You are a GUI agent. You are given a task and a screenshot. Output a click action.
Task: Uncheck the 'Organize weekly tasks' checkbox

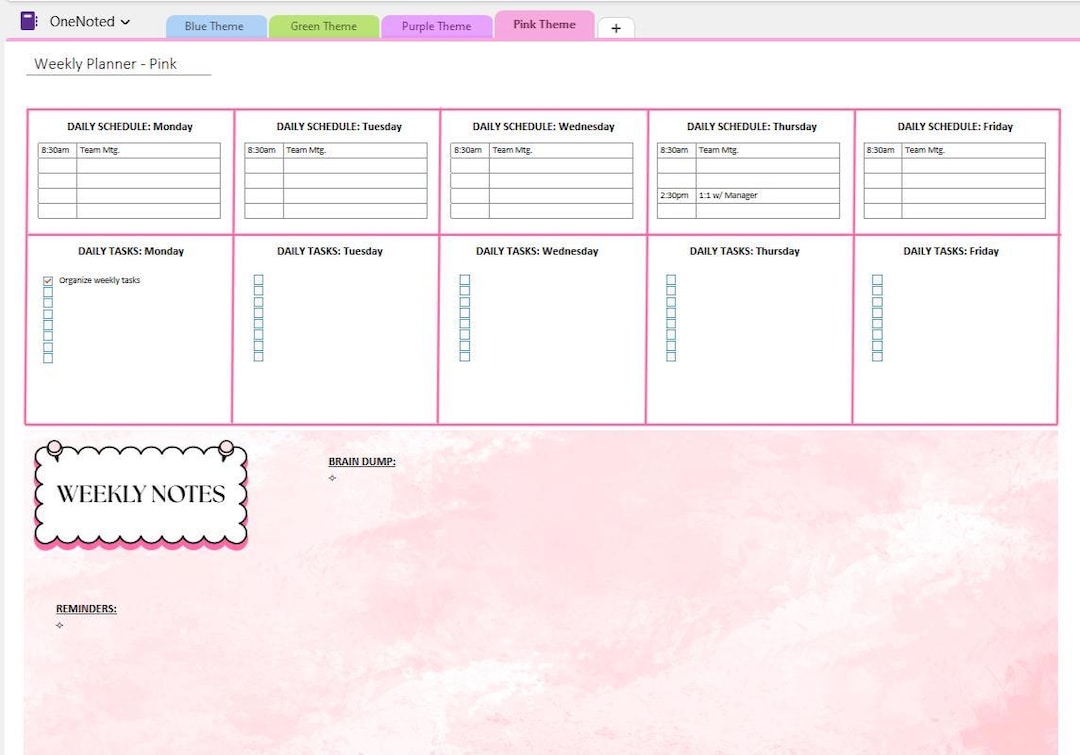(47, 281)
